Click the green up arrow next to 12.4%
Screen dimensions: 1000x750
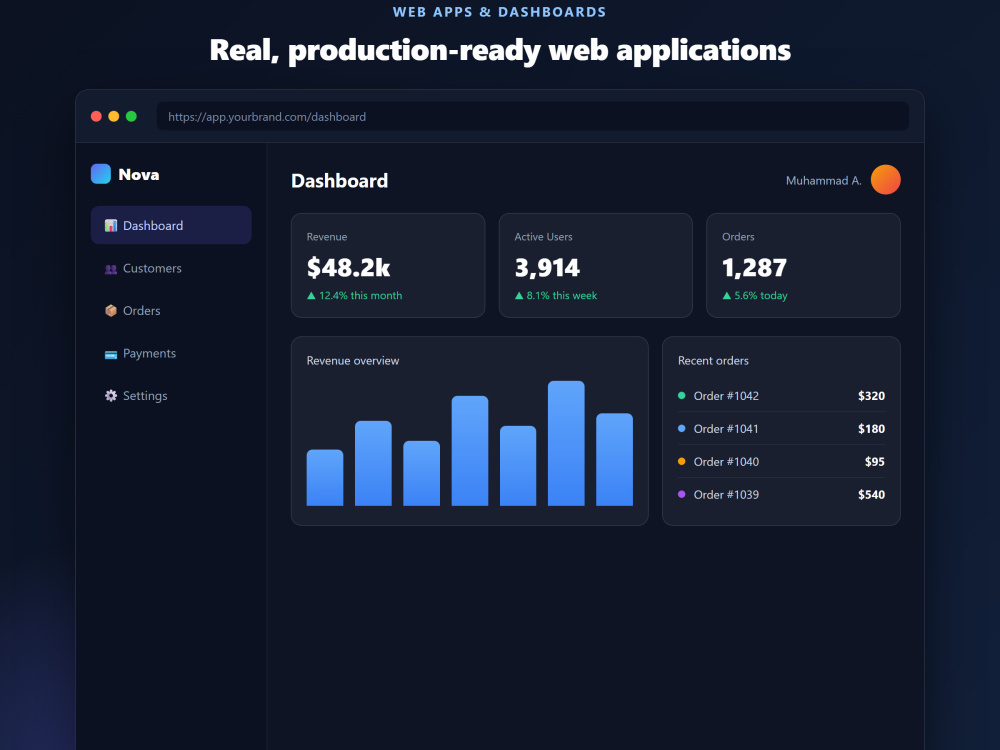pos(311,295)
